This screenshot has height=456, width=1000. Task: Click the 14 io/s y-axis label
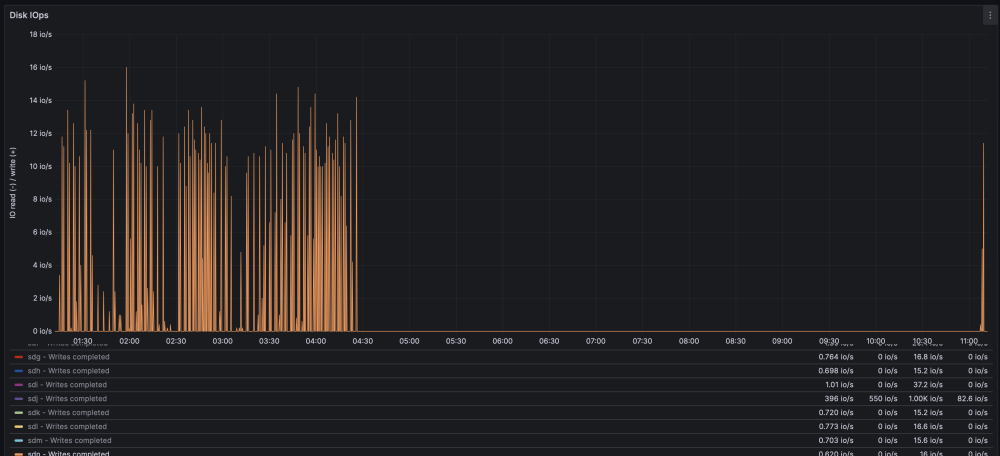(x=41, y=101)
